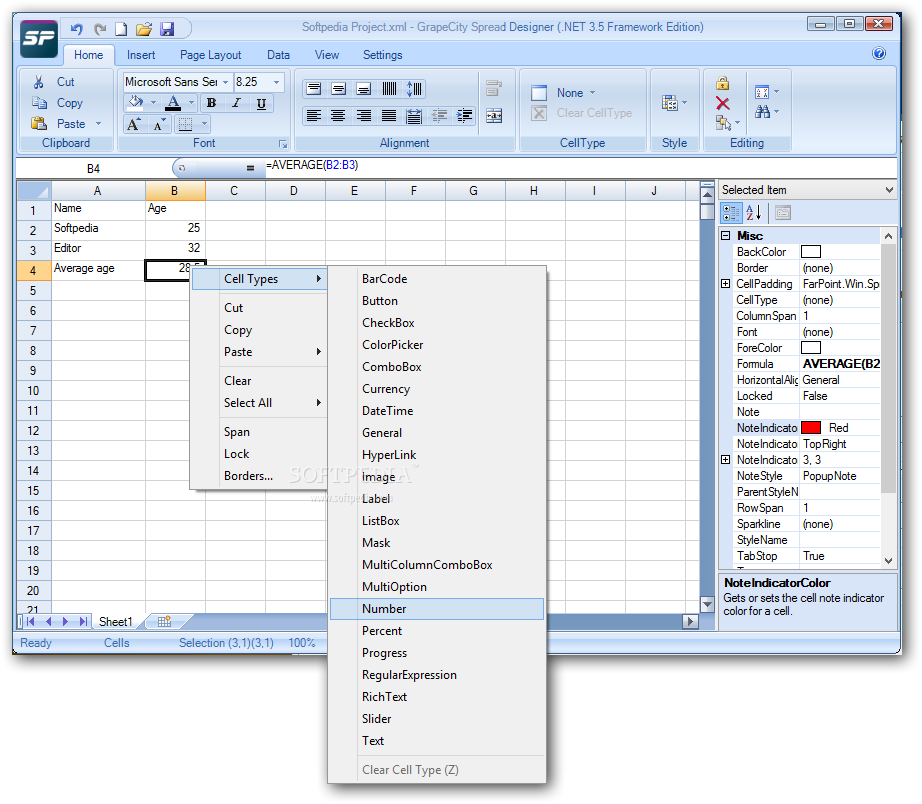Image resolution: width=922 pixels, height=804 pixels.
Task: Click the ForeColor swatch in properties
Action: (x=811, y=348)
